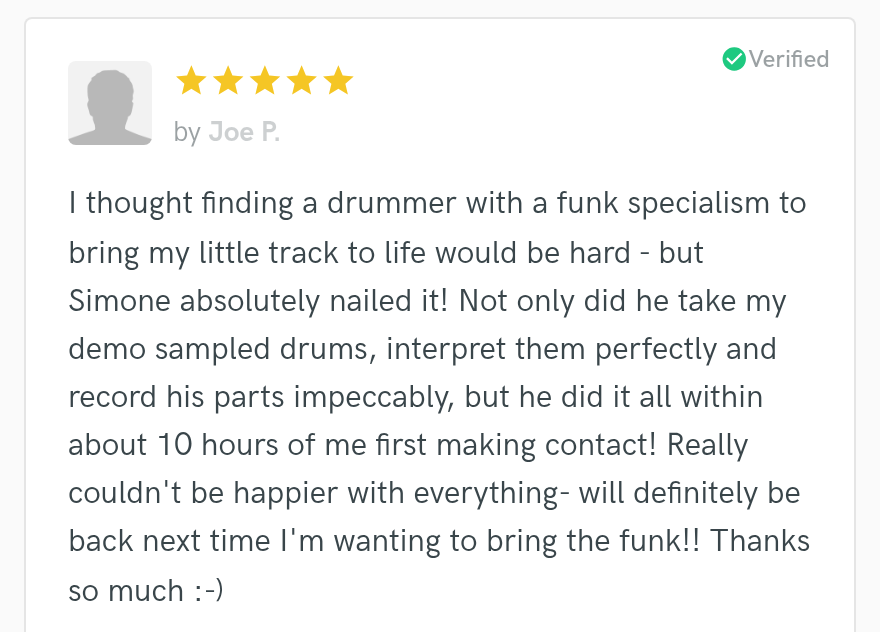Screen dimensions: 880x632
Task: Click the words "demo sampled drums"
Action: tap(222, 349)
